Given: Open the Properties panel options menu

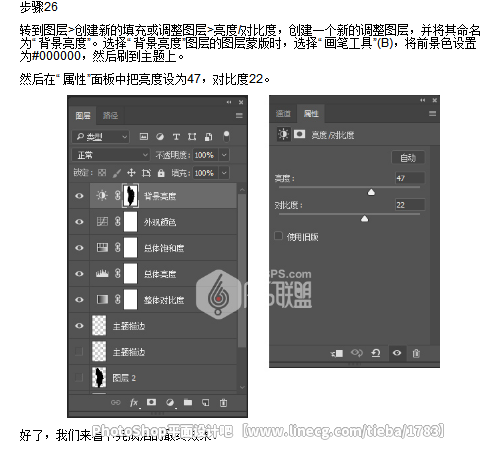Looking at the screenshot, I should point(432,114).
